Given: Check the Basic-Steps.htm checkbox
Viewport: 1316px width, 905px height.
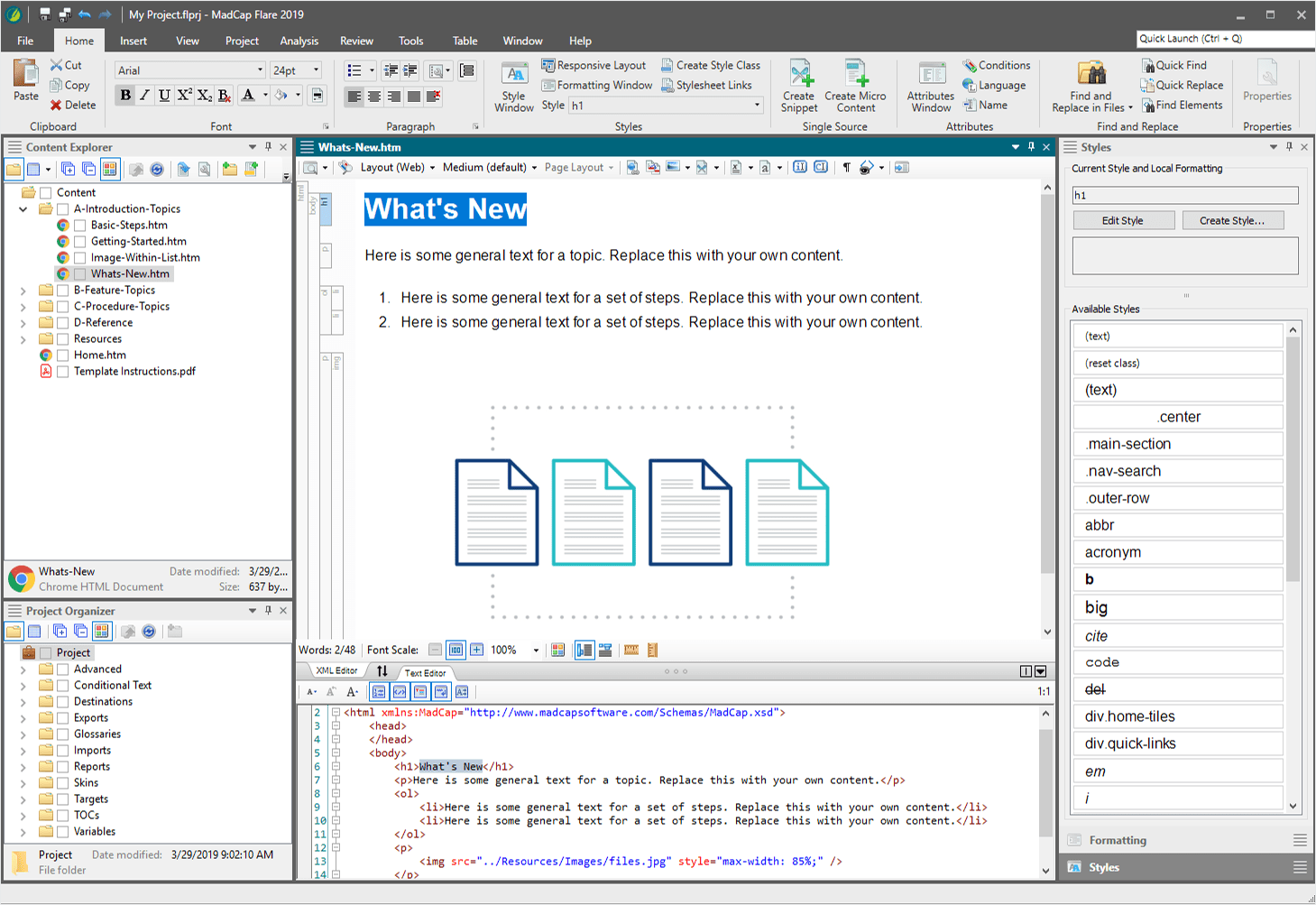Looking at the screenshot, I should [80, 226].
